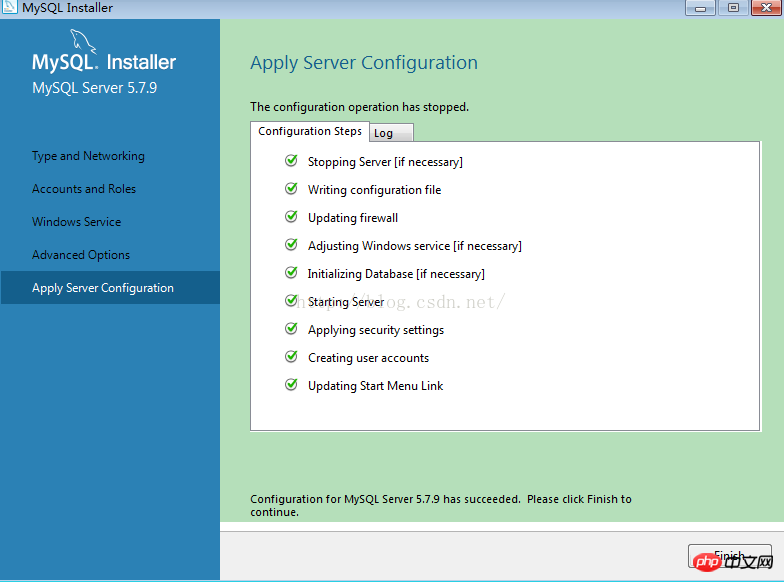Viewport: 784px width, 582px height.
Task: Click the green check beside Starting Server
Action: click(x=291, y=300)
